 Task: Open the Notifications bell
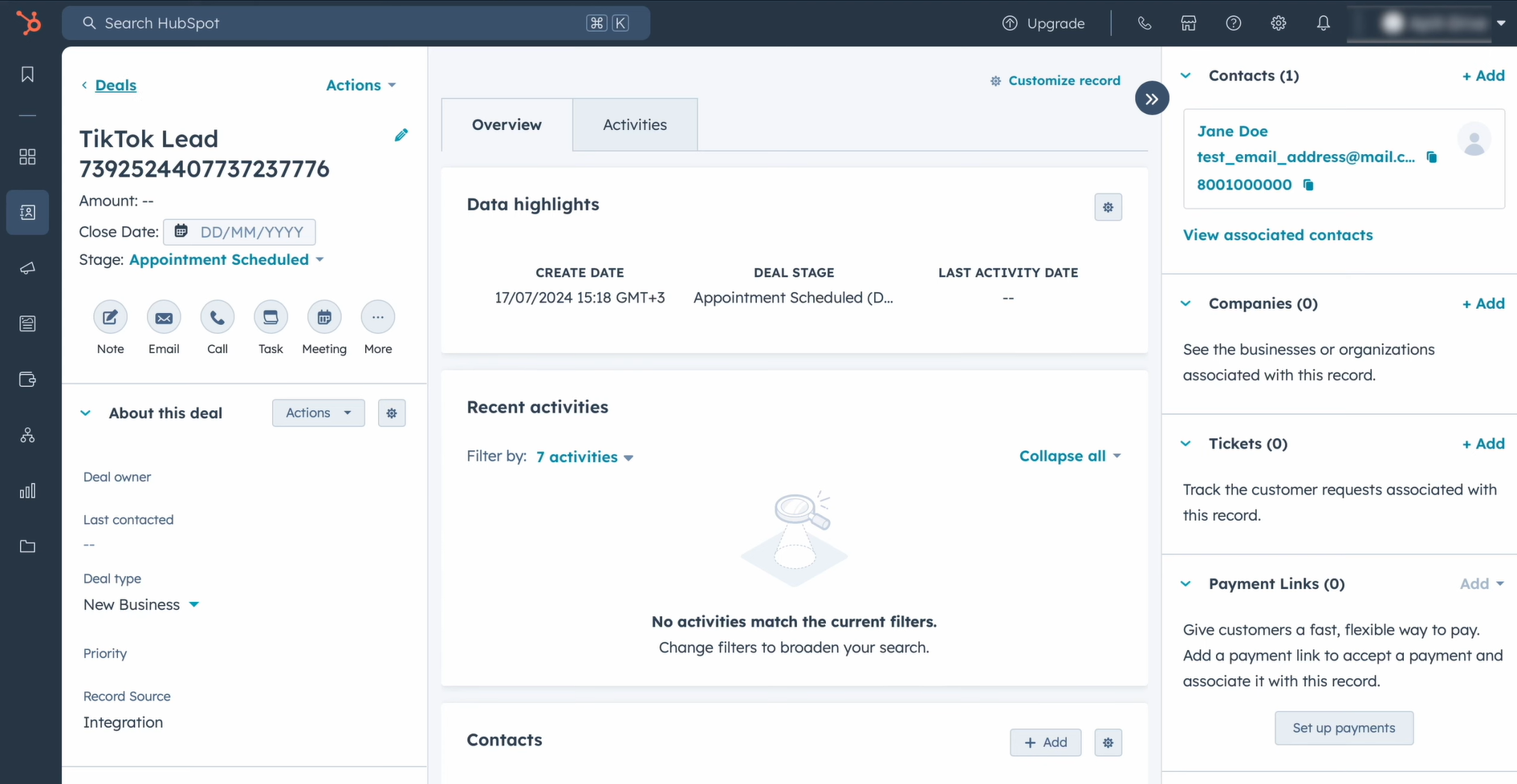click(1324, 23)
